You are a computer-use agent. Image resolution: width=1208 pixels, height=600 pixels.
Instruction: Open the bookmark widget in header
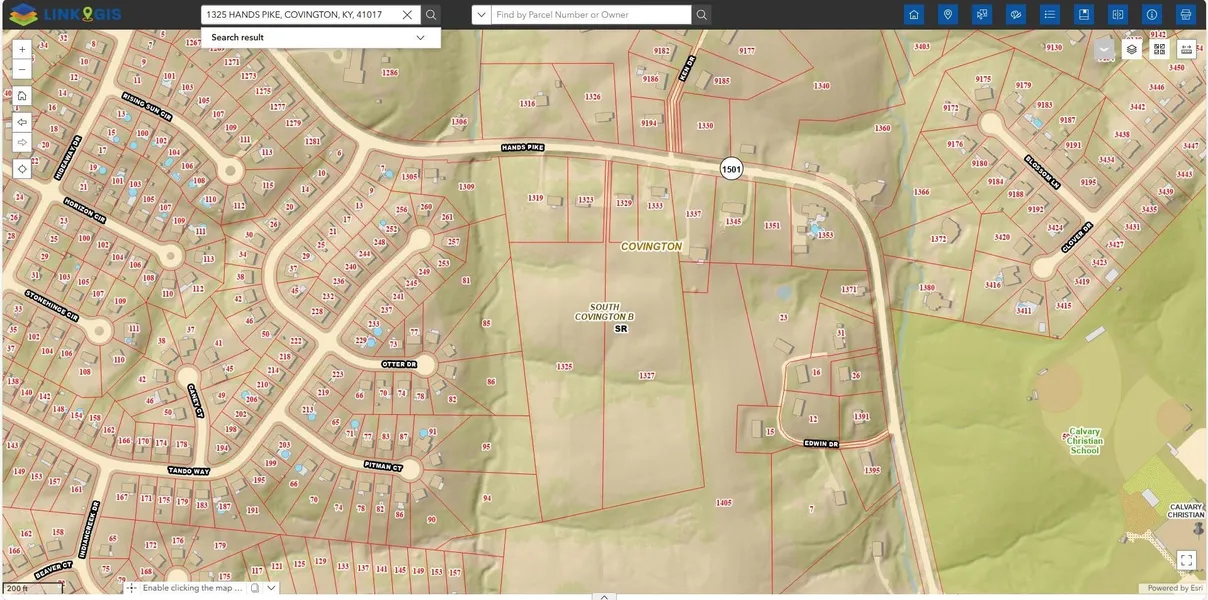coord(1083,15)
